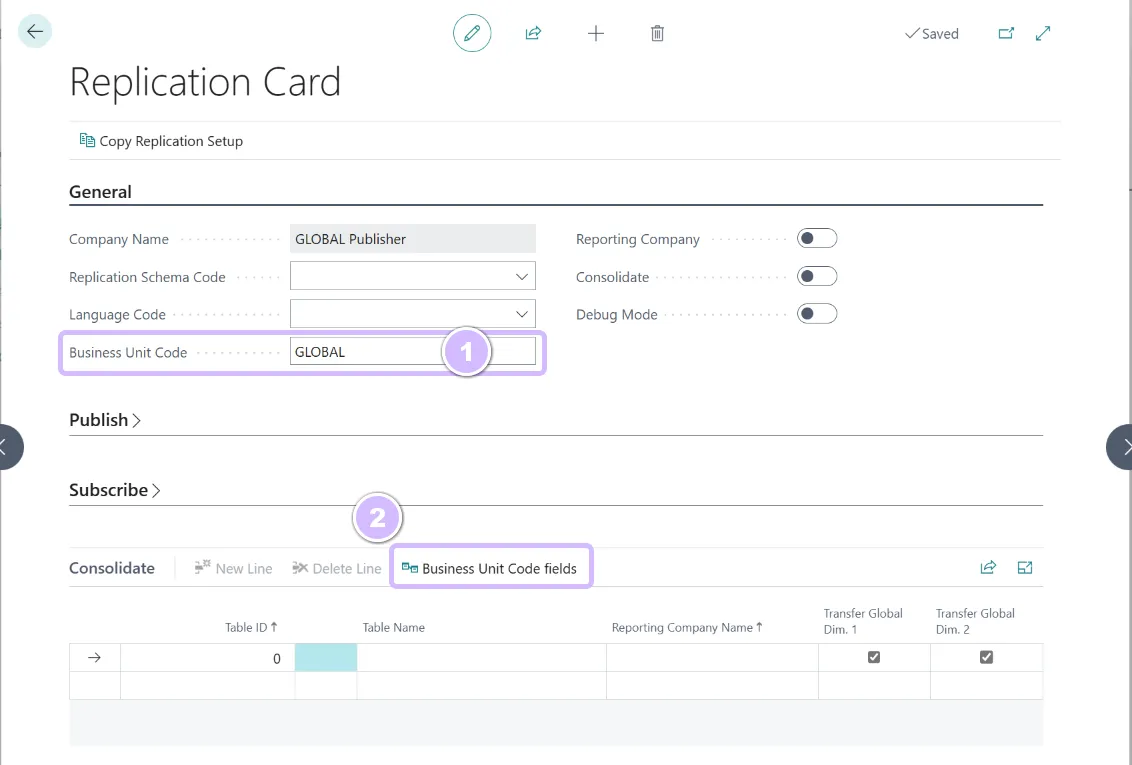Click share icon in Consolidate section
1132x765 pixels.
point(988,568)
